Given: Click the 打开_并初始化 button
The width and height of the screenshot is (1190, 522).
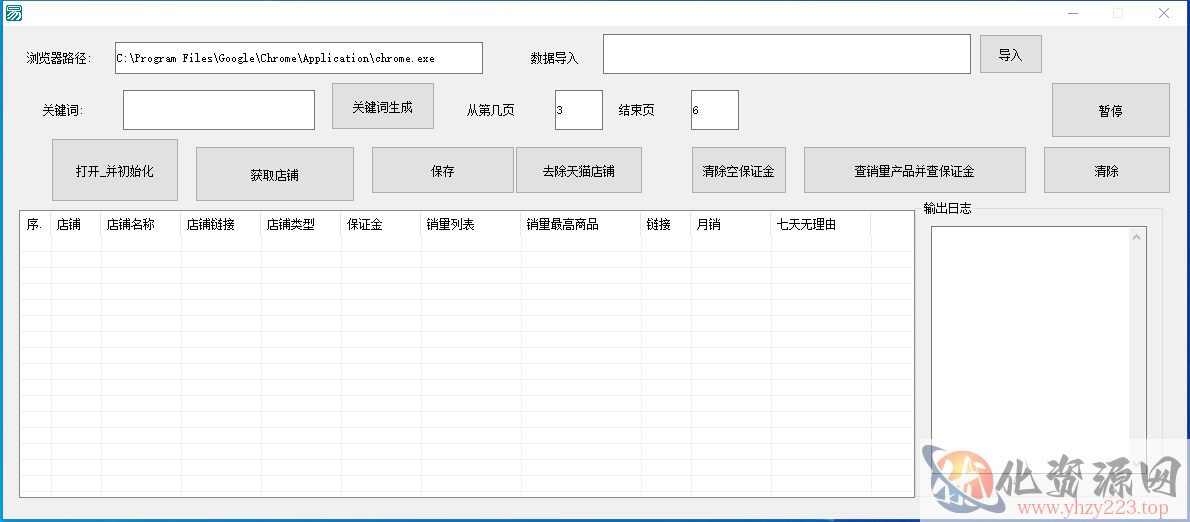Looking at the screenshot, I should (115, 170).
